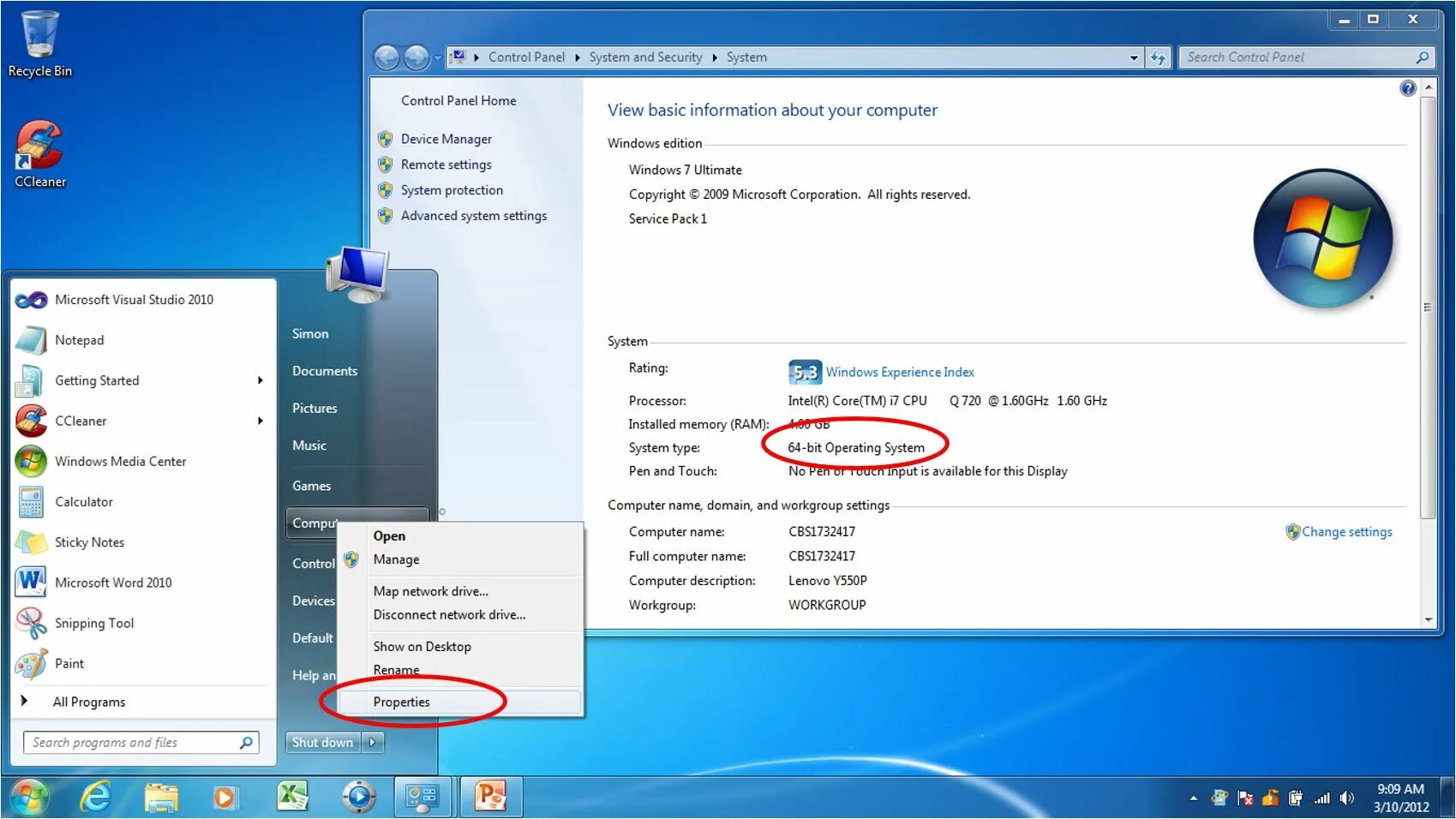The height and width of the screenshot is (819, 1456).
Task: Open Windows Explorer folder icon on taskbar
Action: coord(160,798)
